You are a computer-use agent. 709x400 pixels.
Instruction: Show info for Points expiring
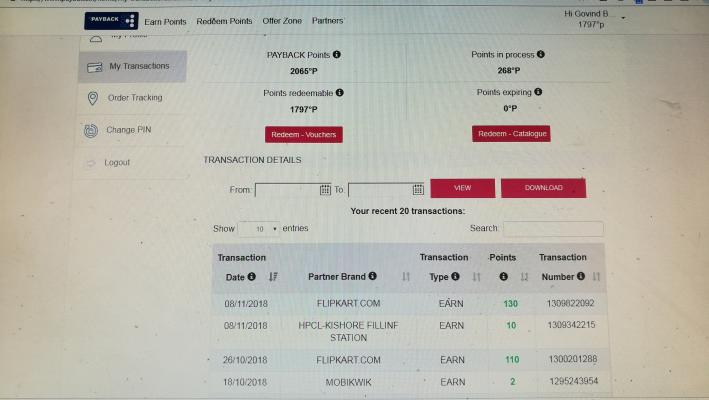tap(538, 91)
